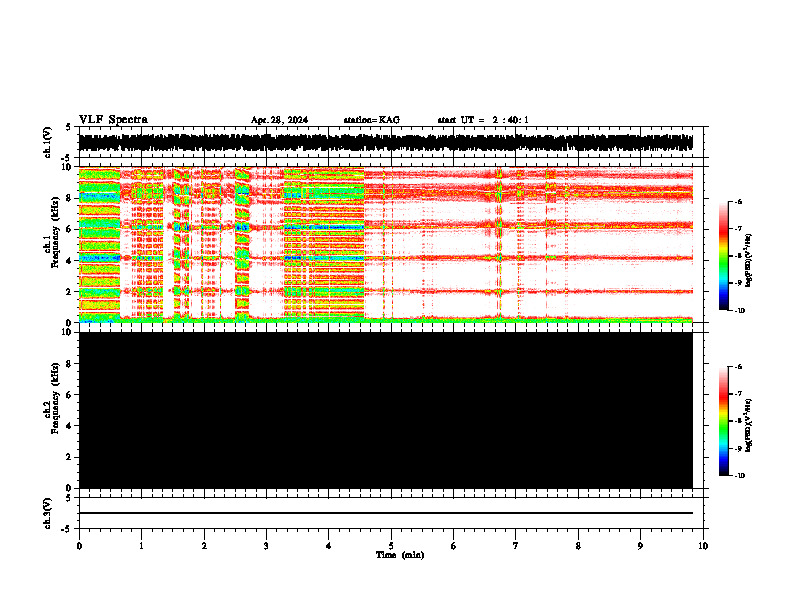Click the log(PSD) units label beside ch.2 color bar
The image size is (792, 612).
point(749,426)
